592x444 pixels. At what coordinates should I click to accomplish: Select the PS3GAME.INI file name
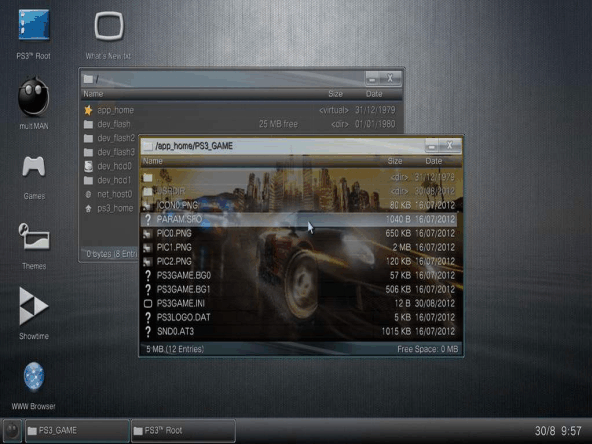pos(181,304)
